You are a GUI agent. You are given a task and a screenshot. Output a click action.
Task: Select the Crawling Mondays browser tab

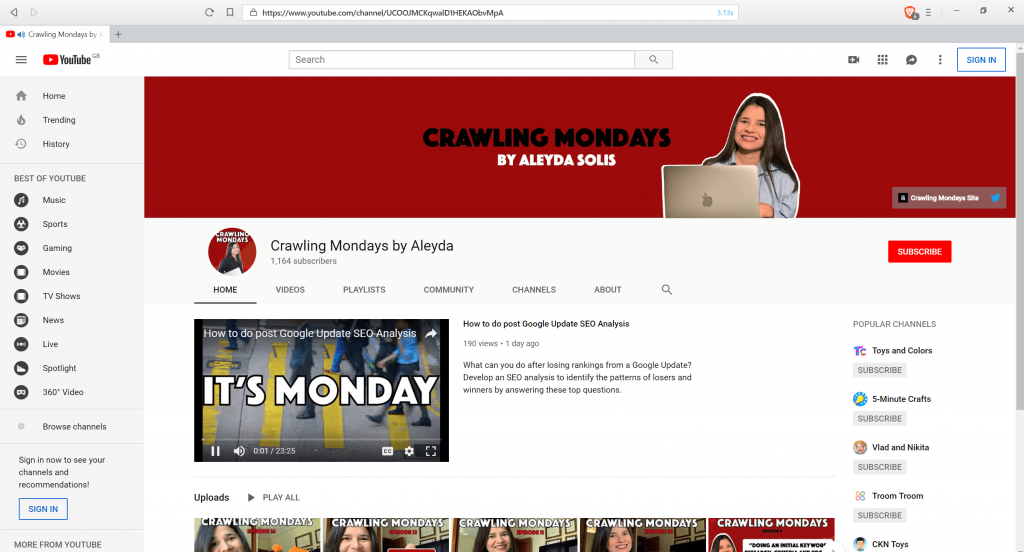[x=54, y=34]
